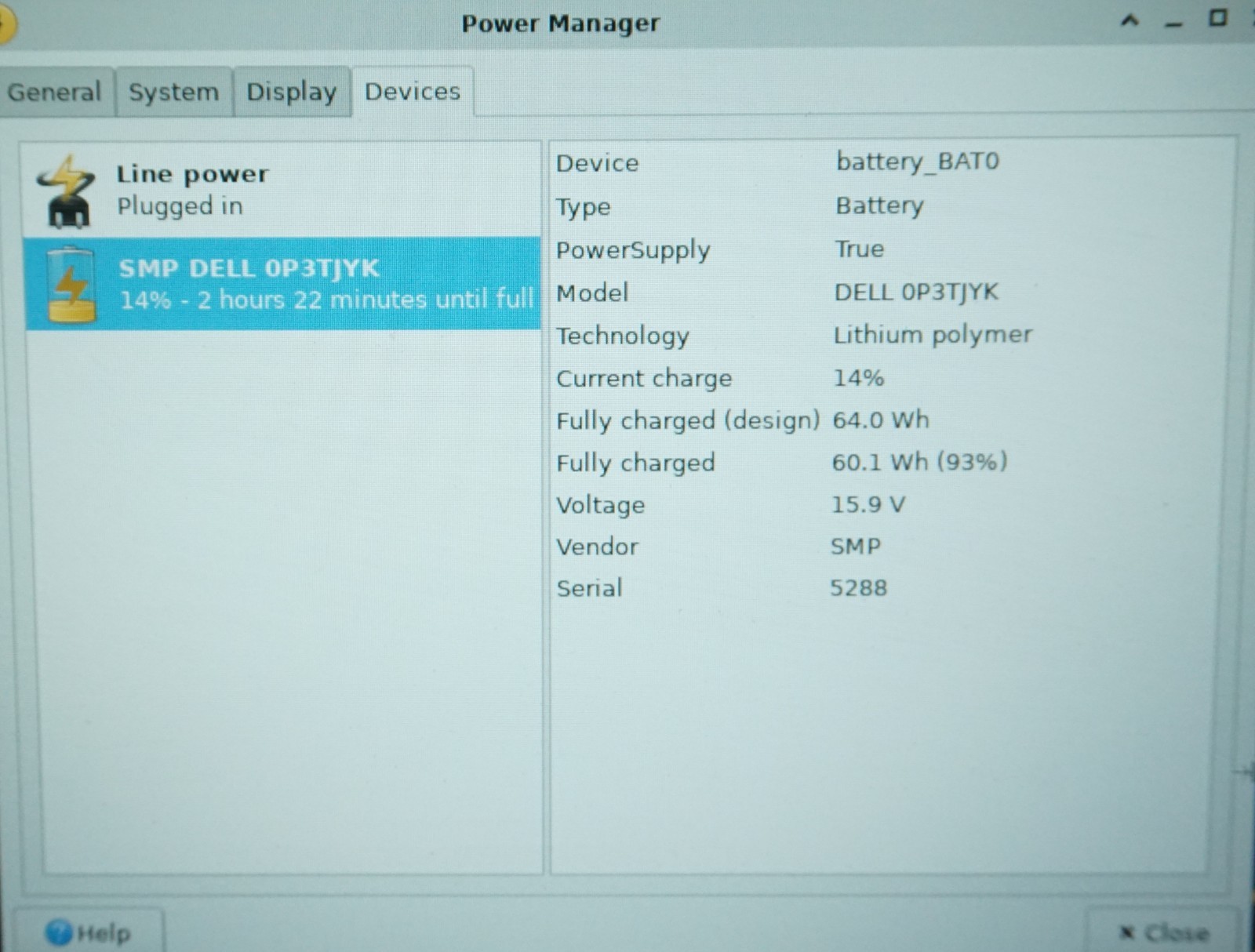Viewport: 1255px width, 952px height.
Task: Click the Model label
Action: (592, 293)
